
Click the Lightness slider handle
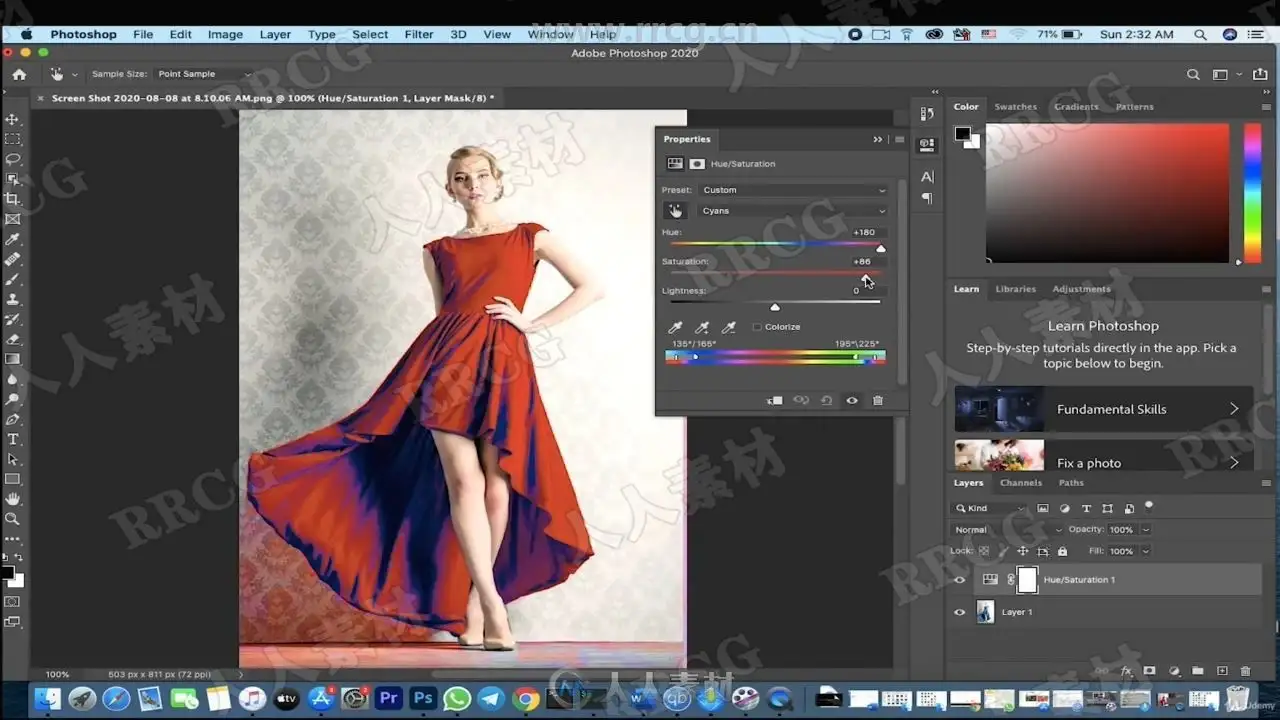(775, 307)
